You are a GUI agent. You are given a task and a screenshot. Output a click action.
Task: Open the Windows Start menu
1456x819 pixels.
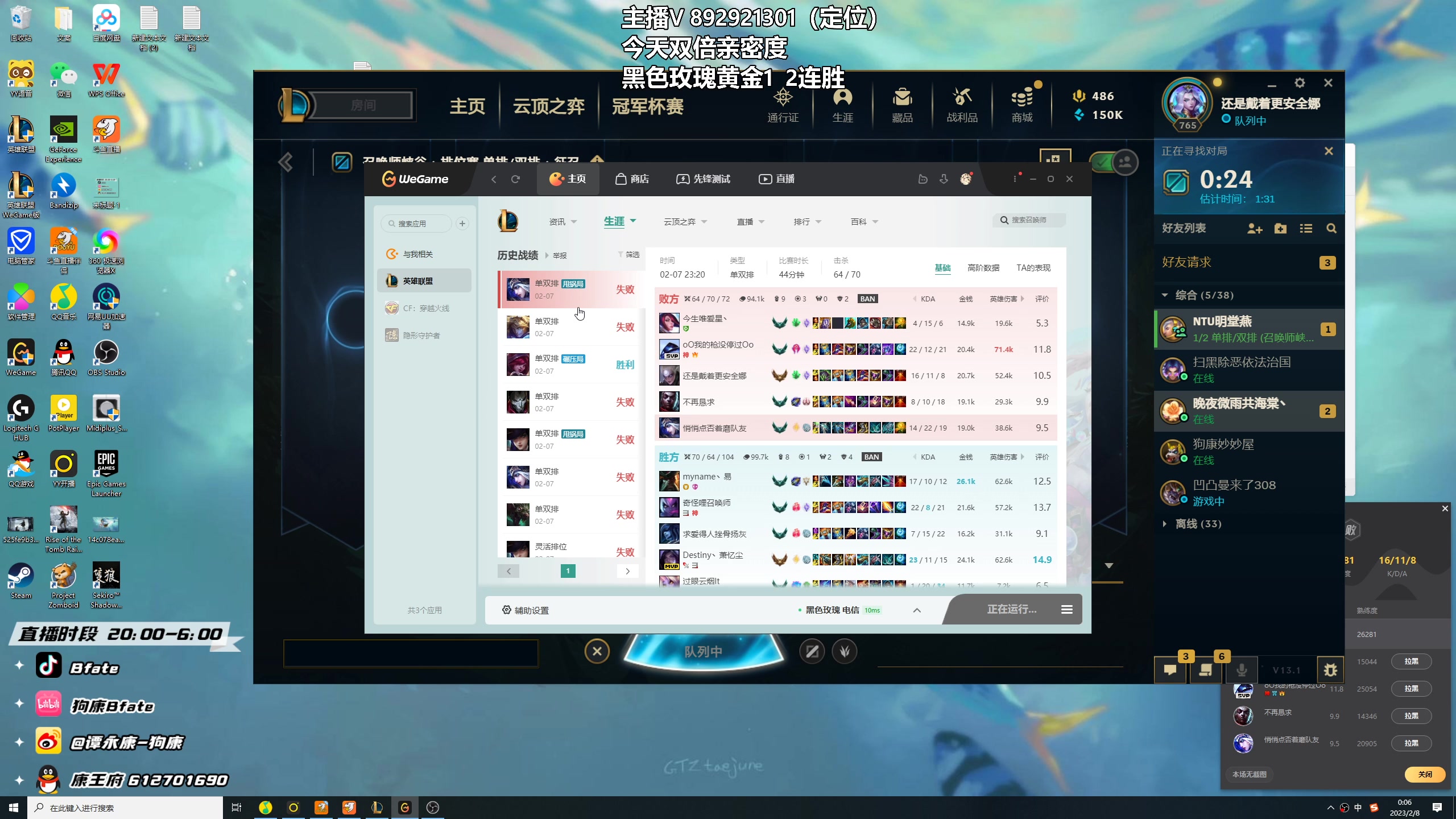pos(14,808)
